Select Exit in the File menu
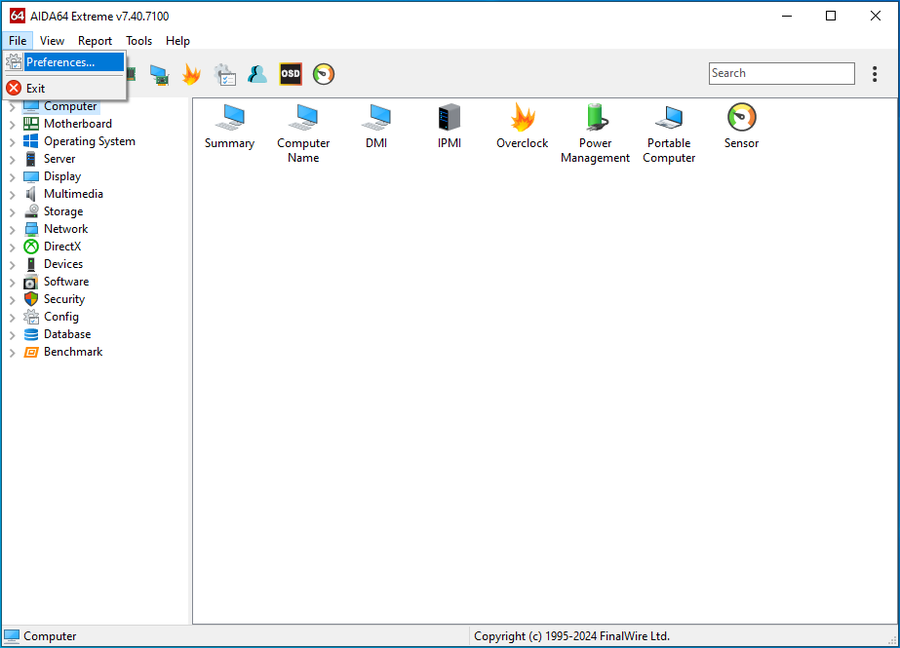 pyautogui.click(x=36, y=88)
